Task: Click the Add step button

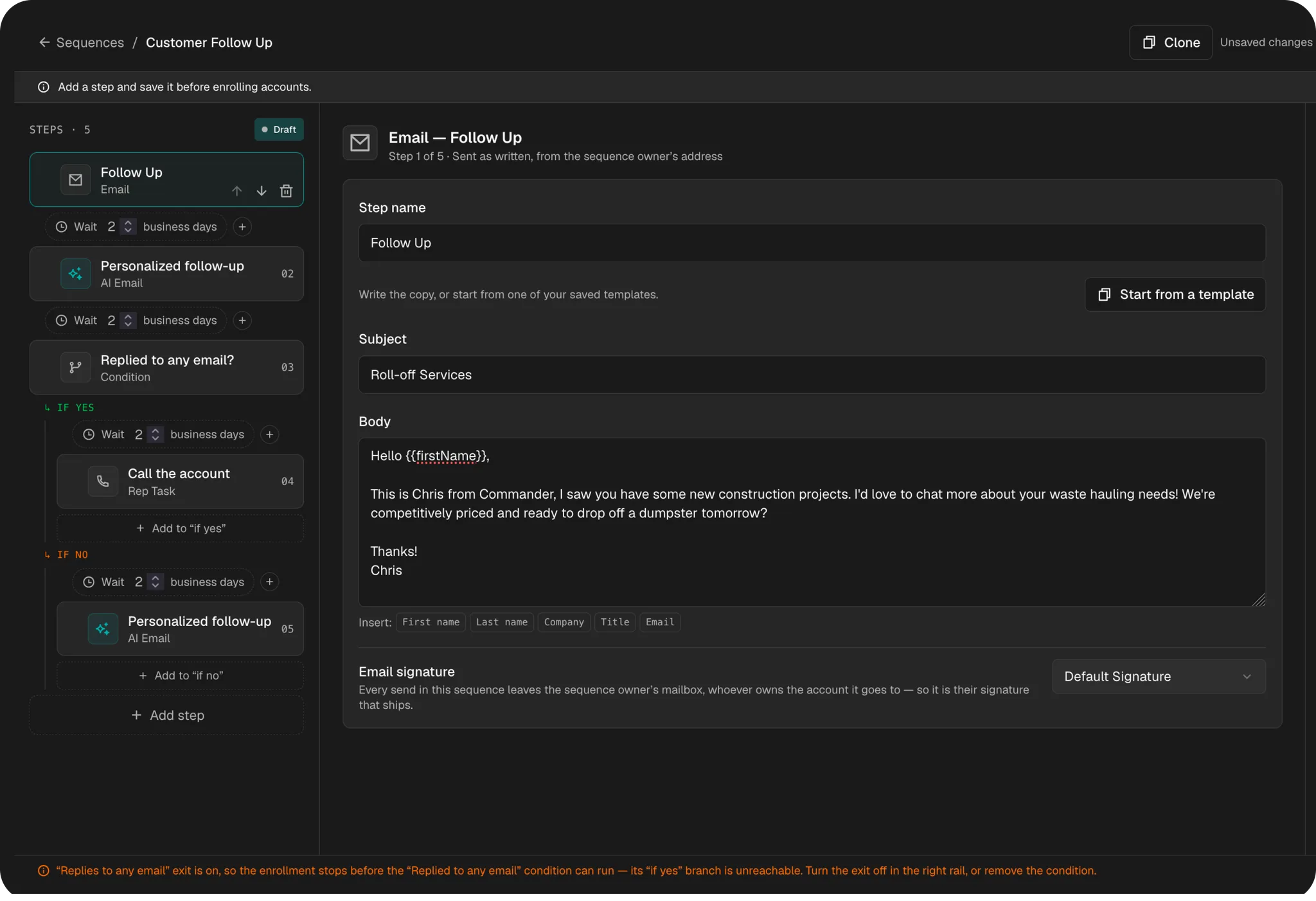Action: [x=166, y=715]
